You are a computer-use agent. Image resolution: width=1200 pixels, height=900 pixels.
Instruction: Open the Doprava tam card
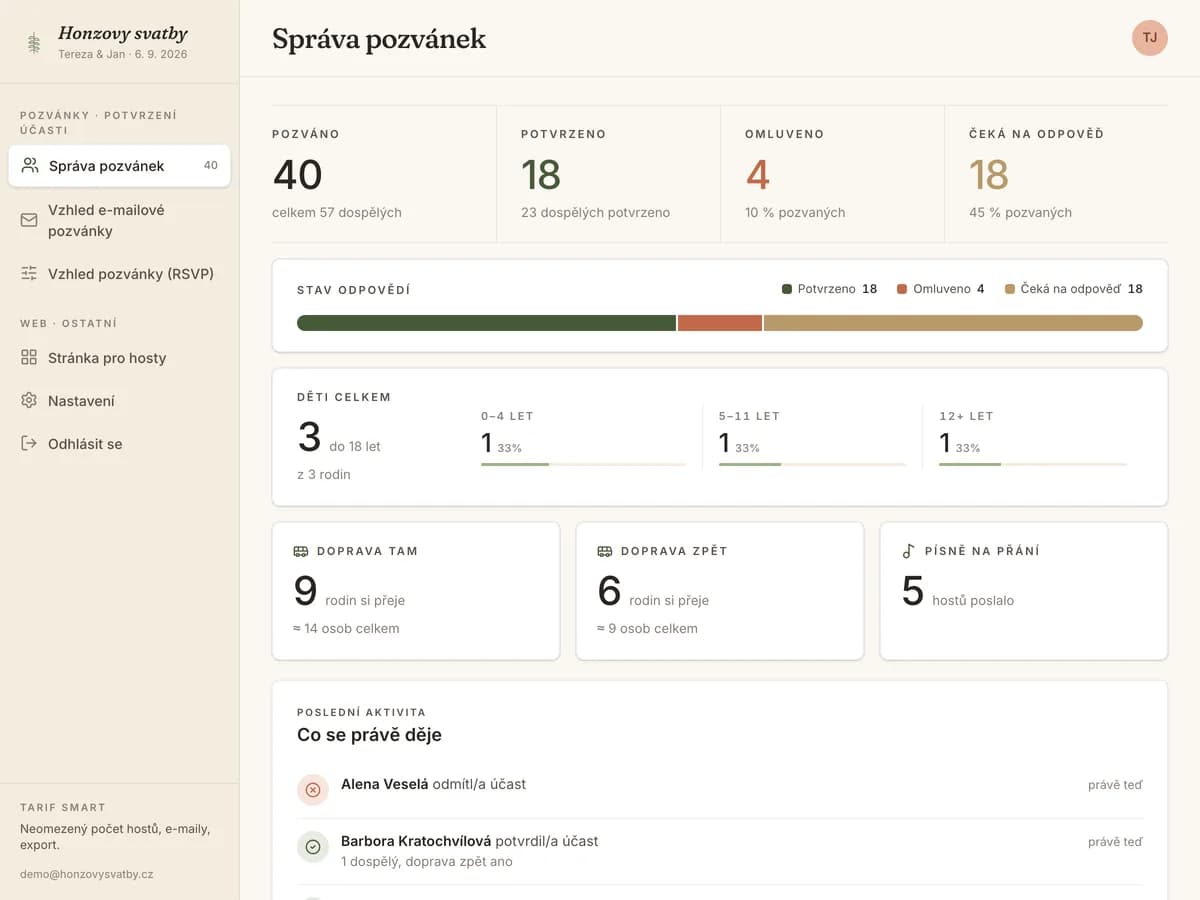pos(416,591)
